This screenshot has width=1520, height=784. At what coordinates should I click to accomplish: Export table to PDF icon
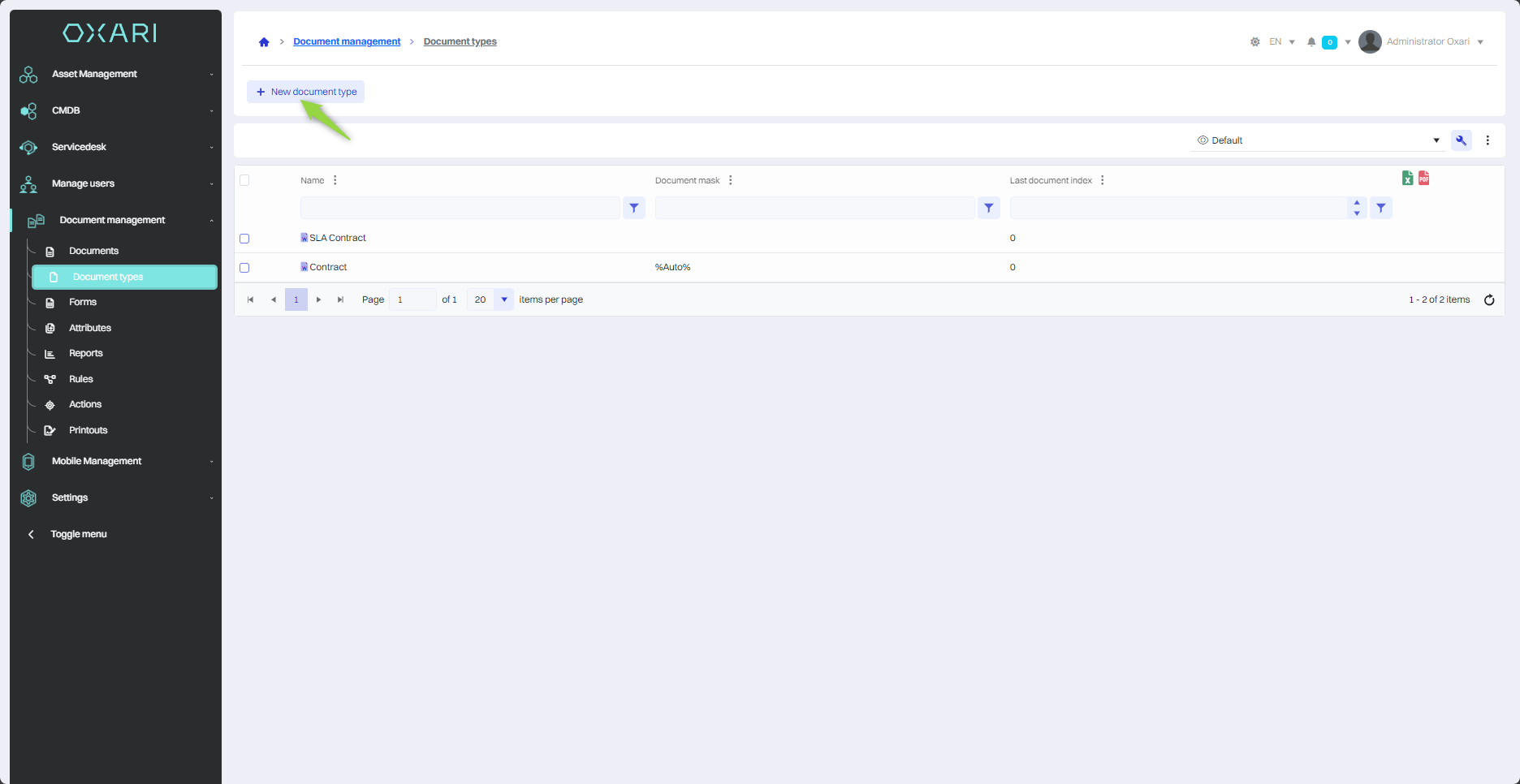(1423, 179)
